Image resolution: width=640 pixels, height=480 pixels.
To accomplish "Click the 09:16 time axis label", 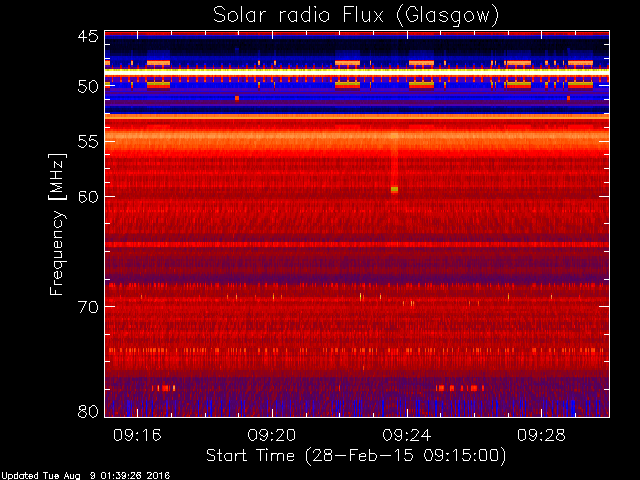I will pyautogui.click(x=137, y=436).
